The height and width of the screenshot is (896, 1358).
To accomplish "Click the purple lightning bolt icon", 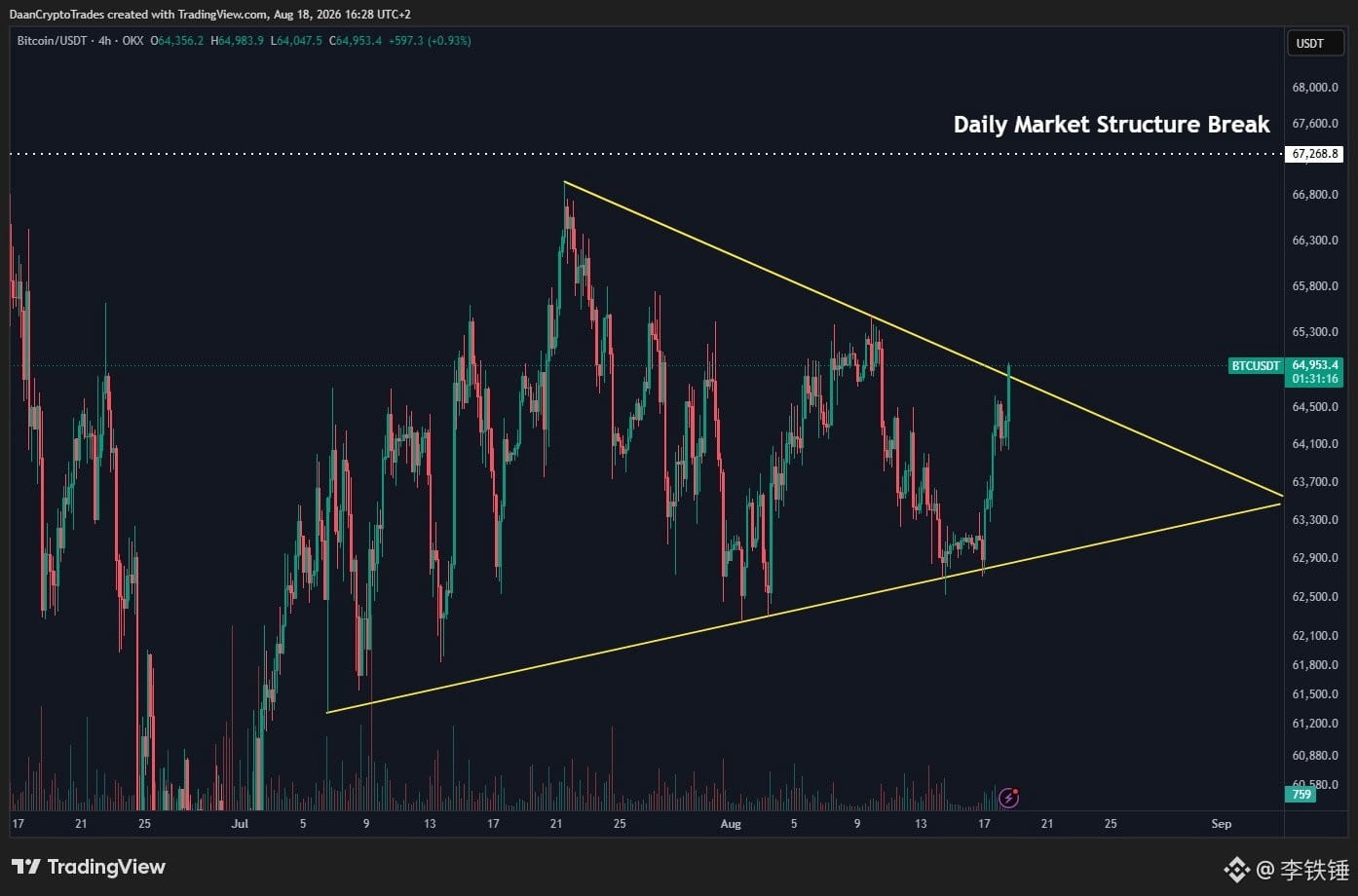I will [x=1009, y=799].
